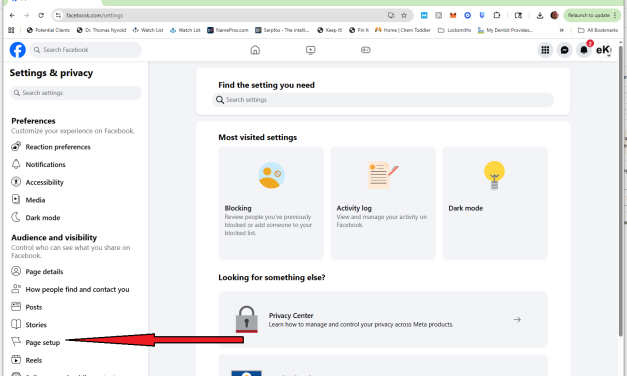Open Reels settings in sidebar
The height and width of the screenshot is (376, 627).
tap(27, 360)
